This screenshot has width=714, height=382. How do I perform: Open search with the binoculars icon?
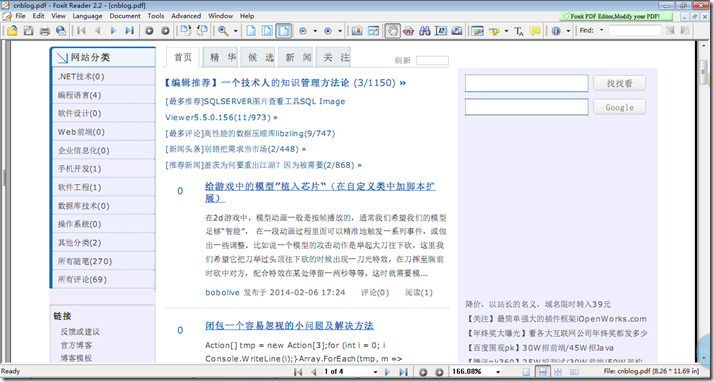tap(424, 31)
